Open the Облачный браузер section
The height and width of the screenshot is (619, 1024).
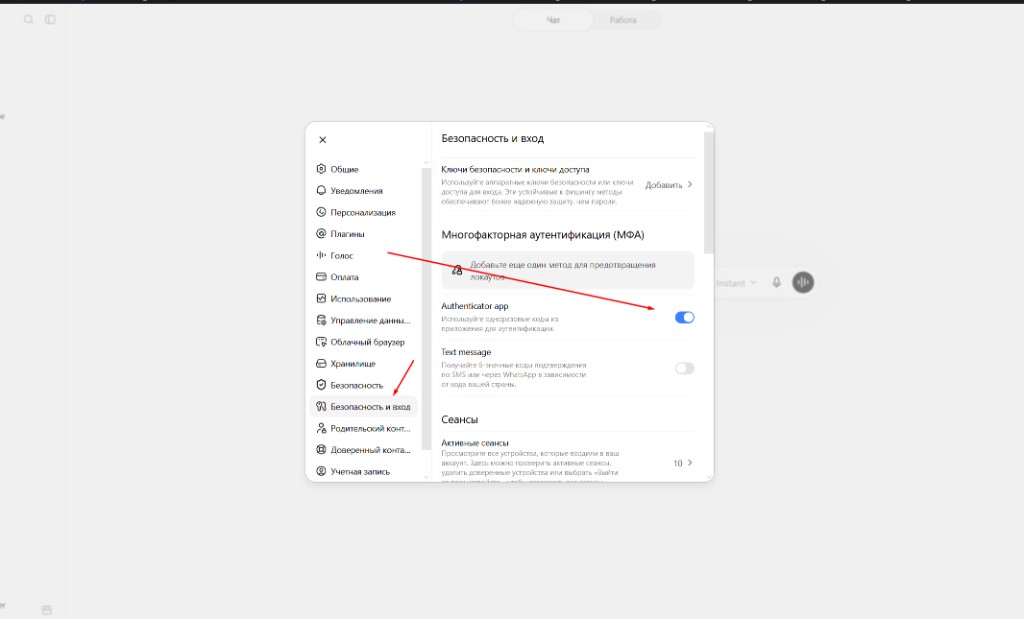pyautogui.click(x=364, y=341)
